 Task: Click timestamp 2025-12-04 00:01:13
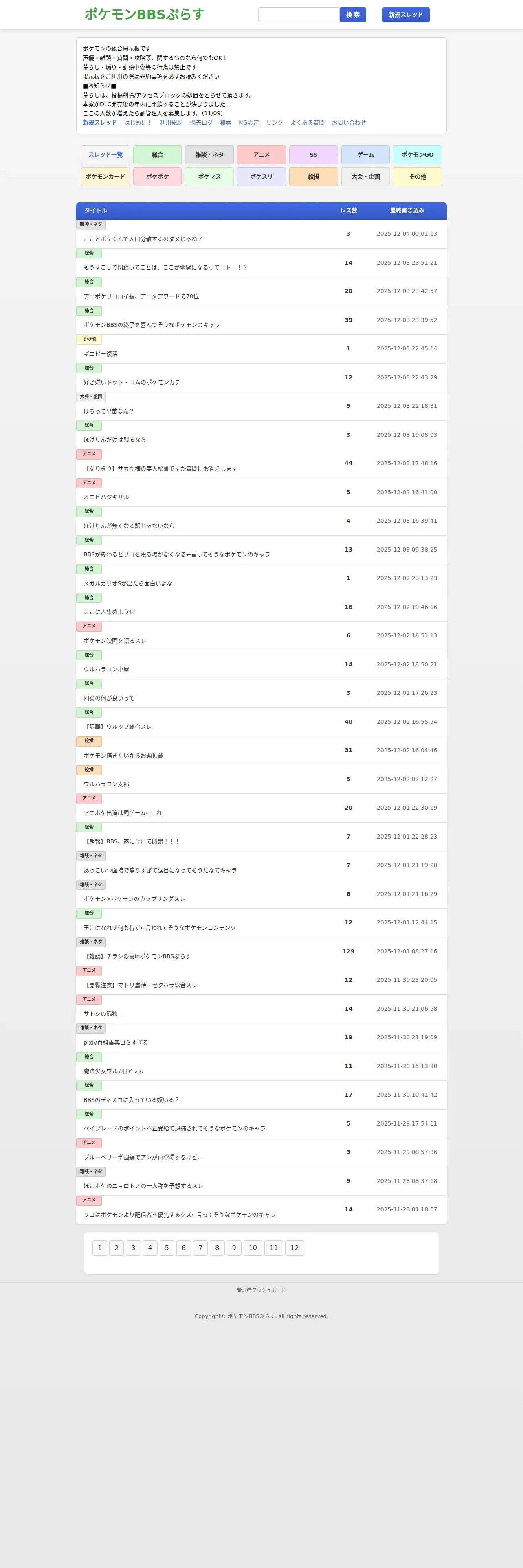tap(407, 234)
